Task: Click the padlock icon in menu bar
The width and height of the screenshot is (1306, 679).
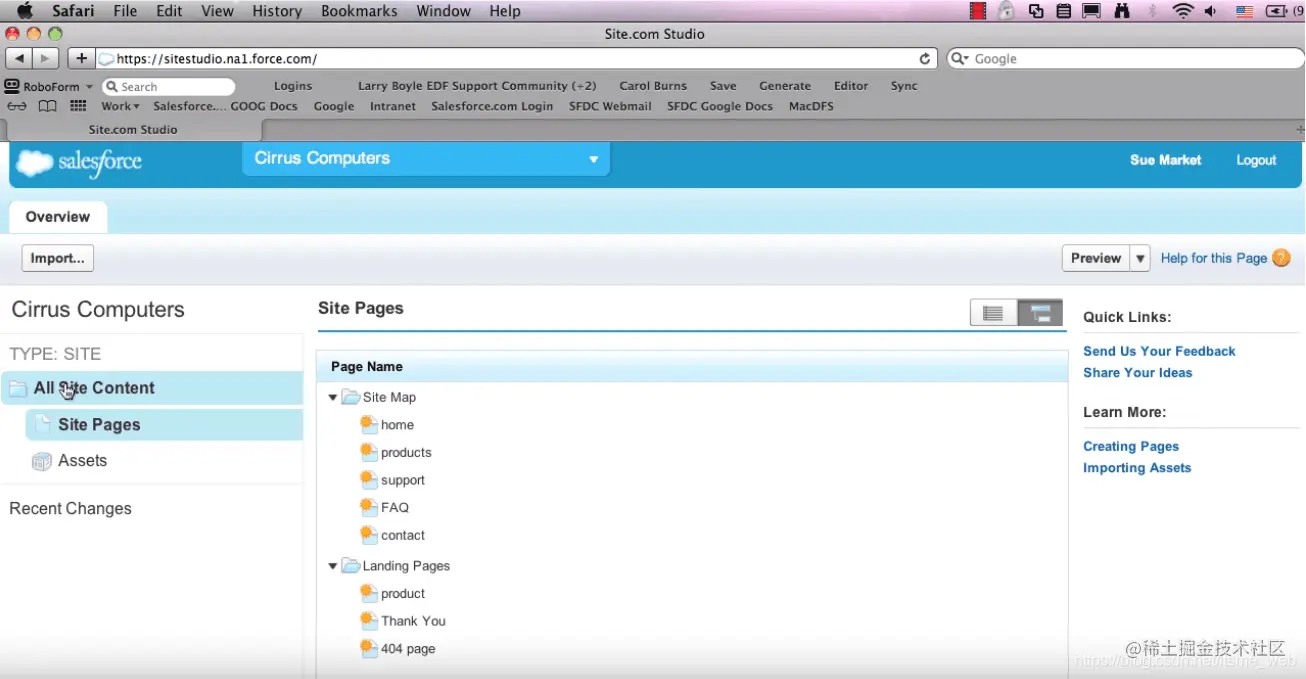Action: tap(1006, 11)
